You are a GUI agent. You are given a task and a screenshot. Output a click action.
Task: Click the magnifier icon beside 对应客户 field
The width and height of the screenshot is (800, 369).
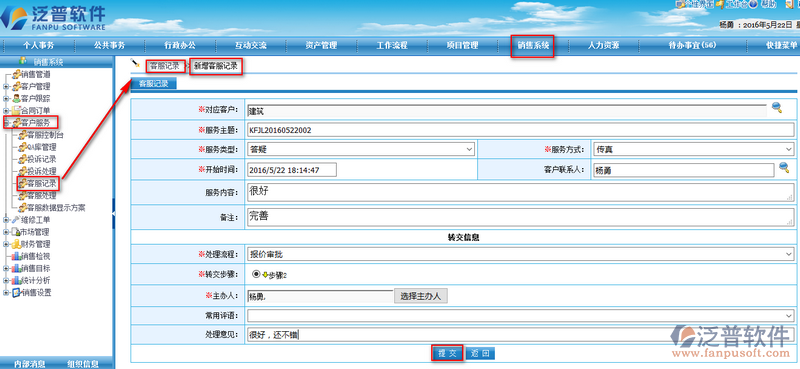[x=777, y=107]
